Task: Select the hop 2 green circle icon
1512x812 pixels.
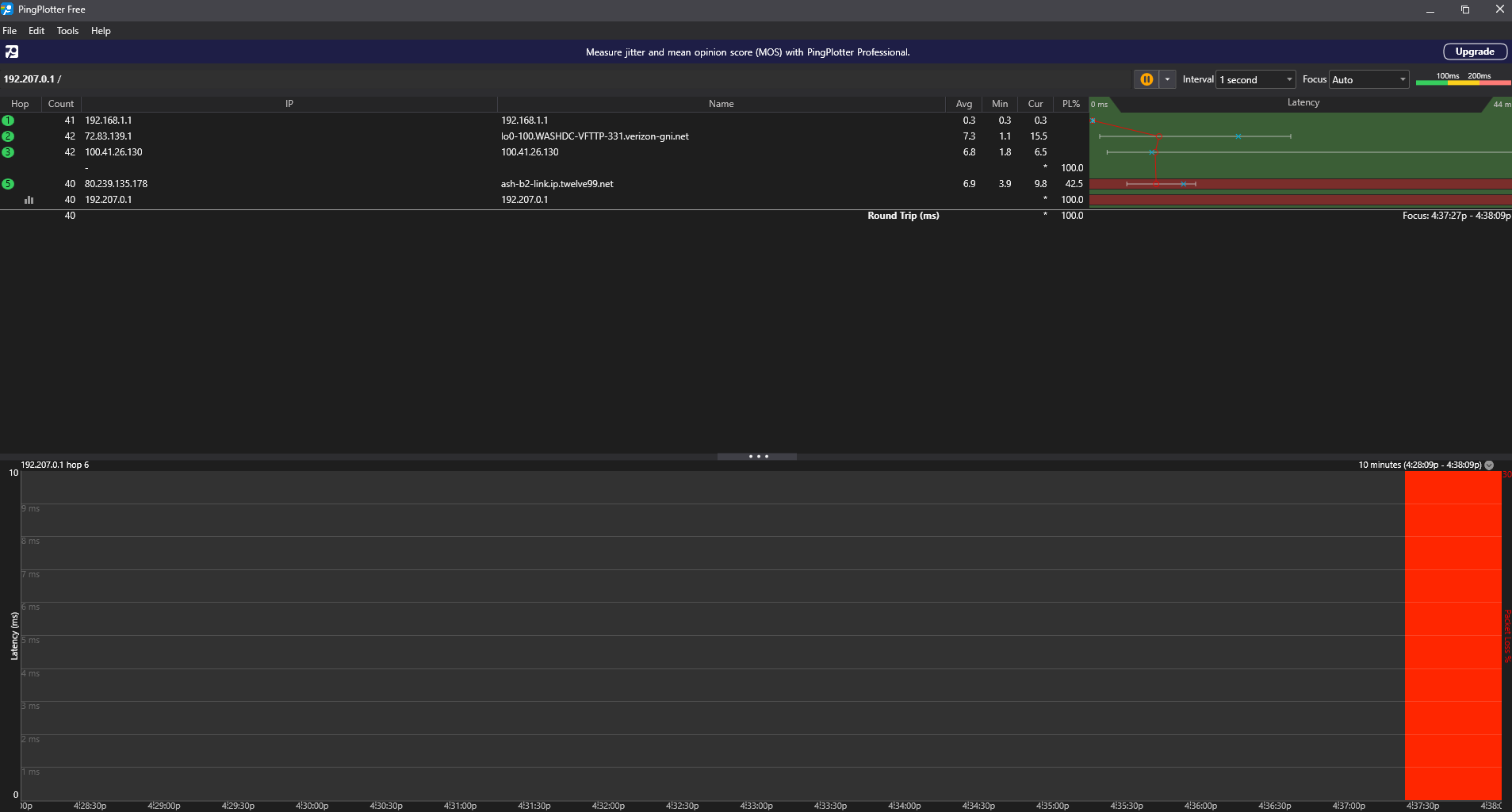Action: coord(8,136)
